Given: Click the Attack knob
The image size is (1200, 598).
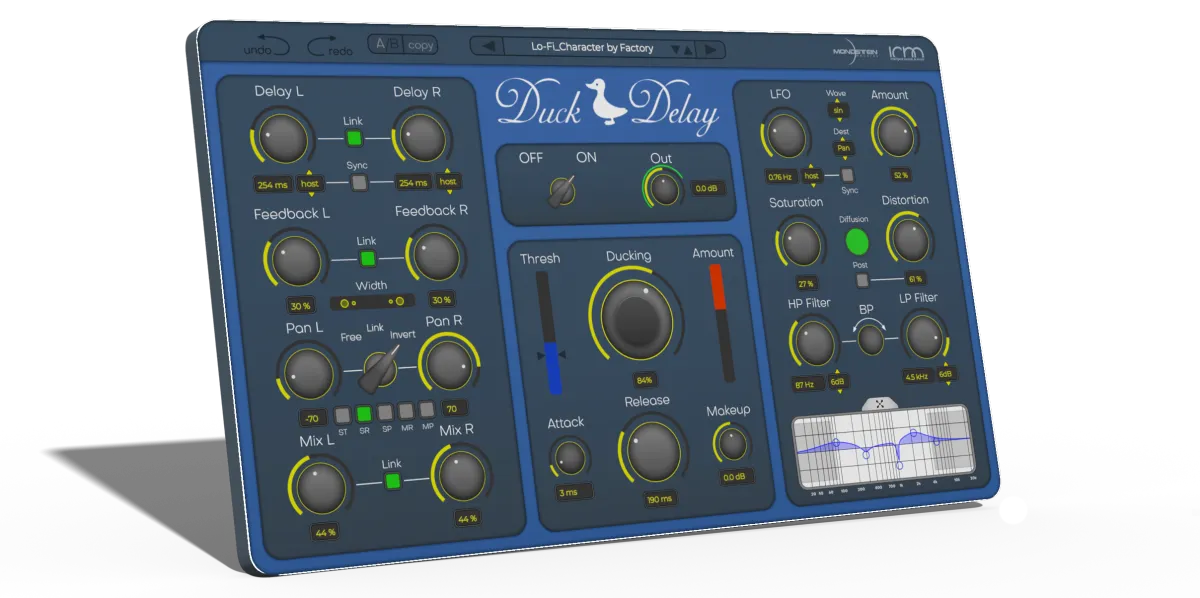Looking at the screenshot, I should (568, 458).
